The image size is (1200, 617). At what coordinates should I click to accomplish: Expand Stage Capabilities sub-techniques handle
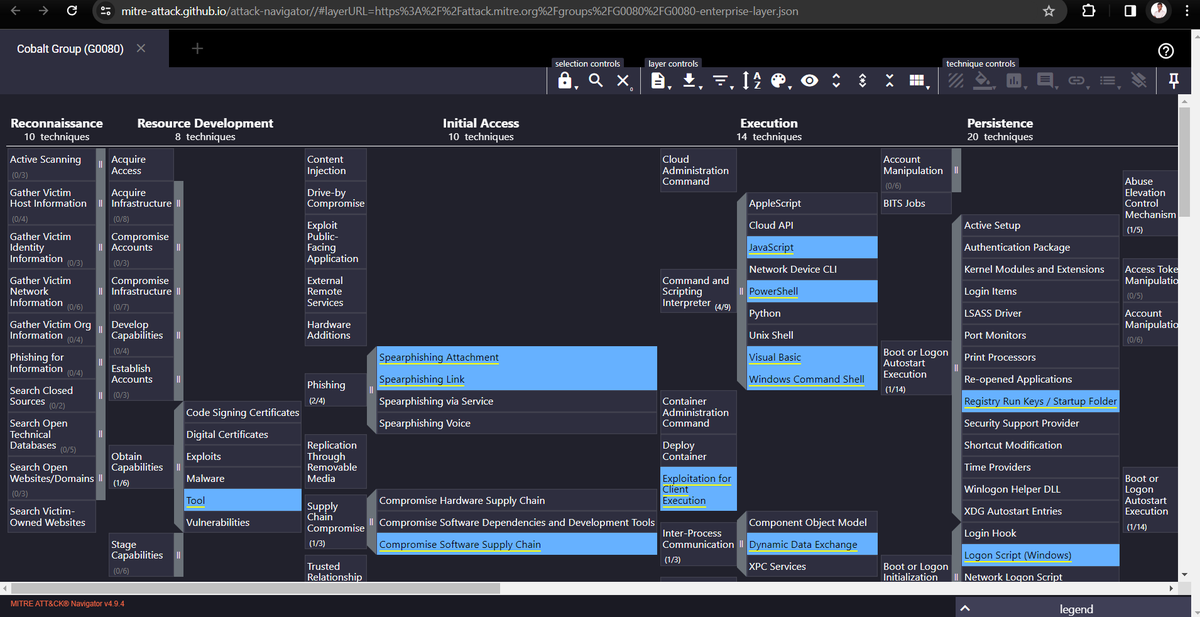pyautogui.click(x=177, y=555)
